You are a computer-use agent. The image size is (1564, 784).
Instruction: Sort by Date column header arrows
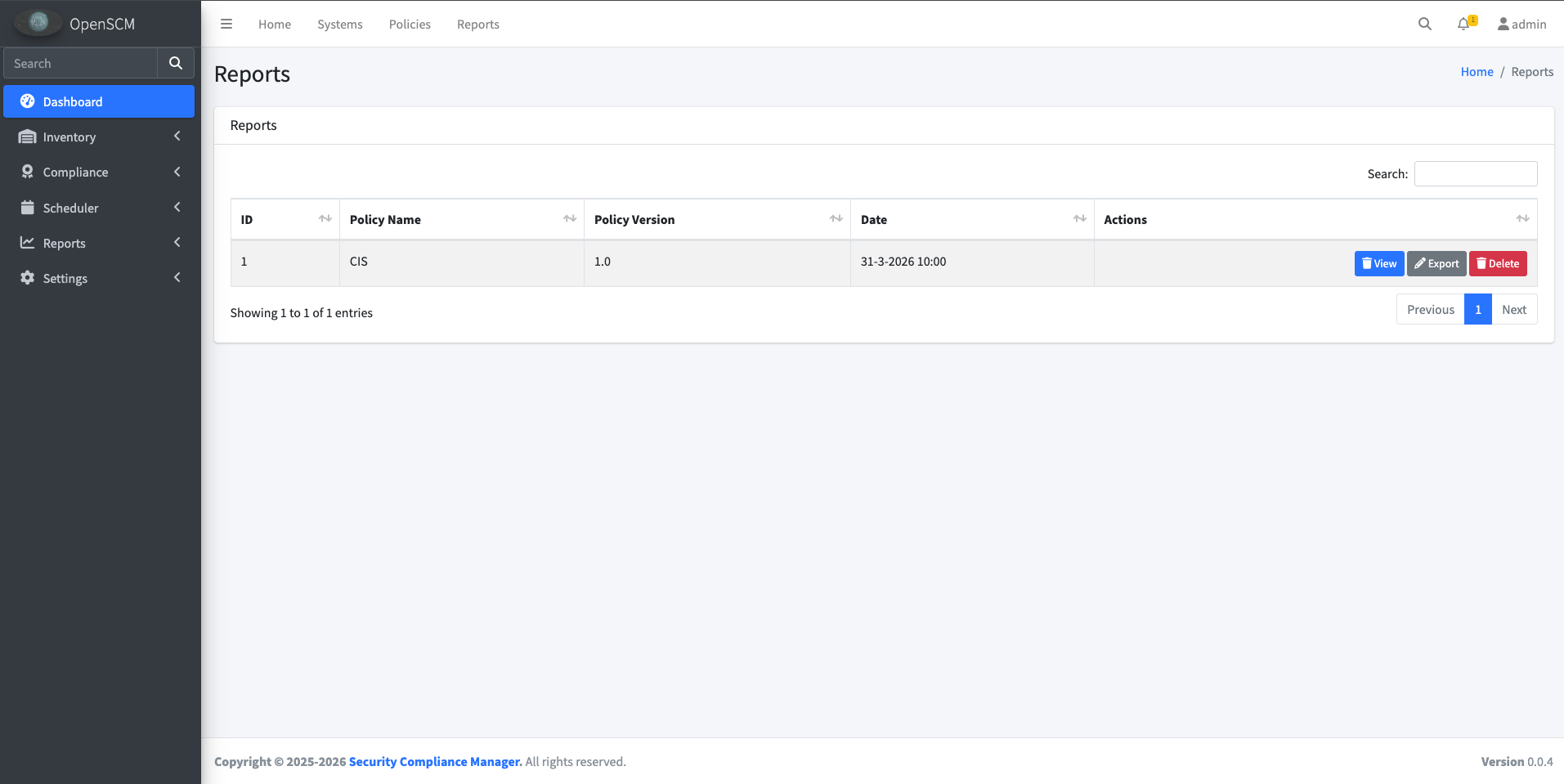tap(1079, 219)
